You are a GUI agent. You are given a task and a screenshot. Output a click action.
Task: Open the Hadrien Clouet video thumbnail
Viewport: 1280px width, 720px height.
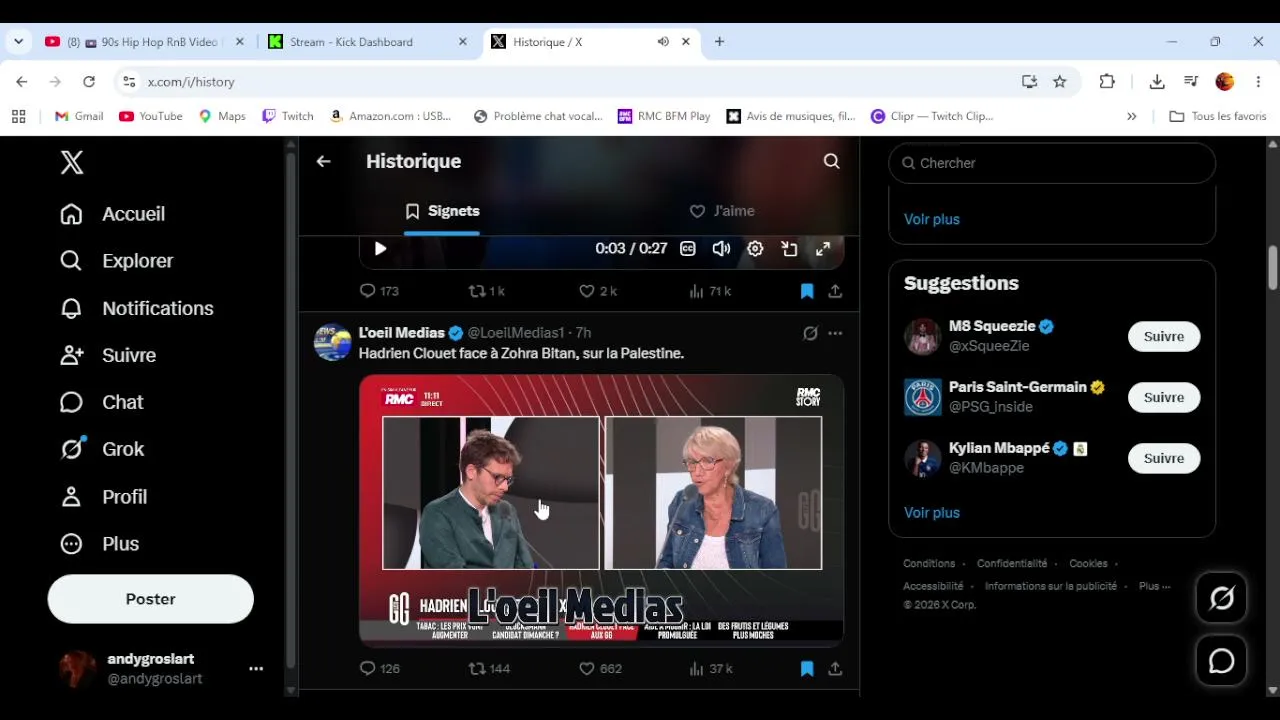point(602,510)
